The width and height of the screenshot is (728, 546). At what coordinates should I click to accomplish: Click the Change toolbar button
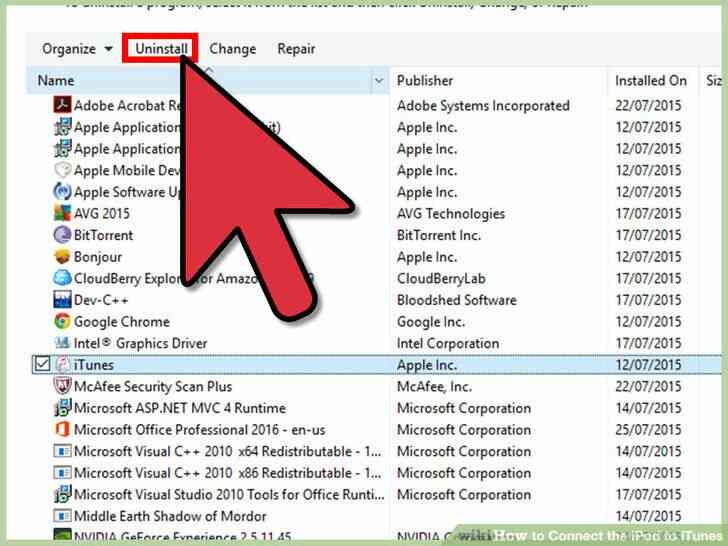pyautogui.click(x=233, y=48)
